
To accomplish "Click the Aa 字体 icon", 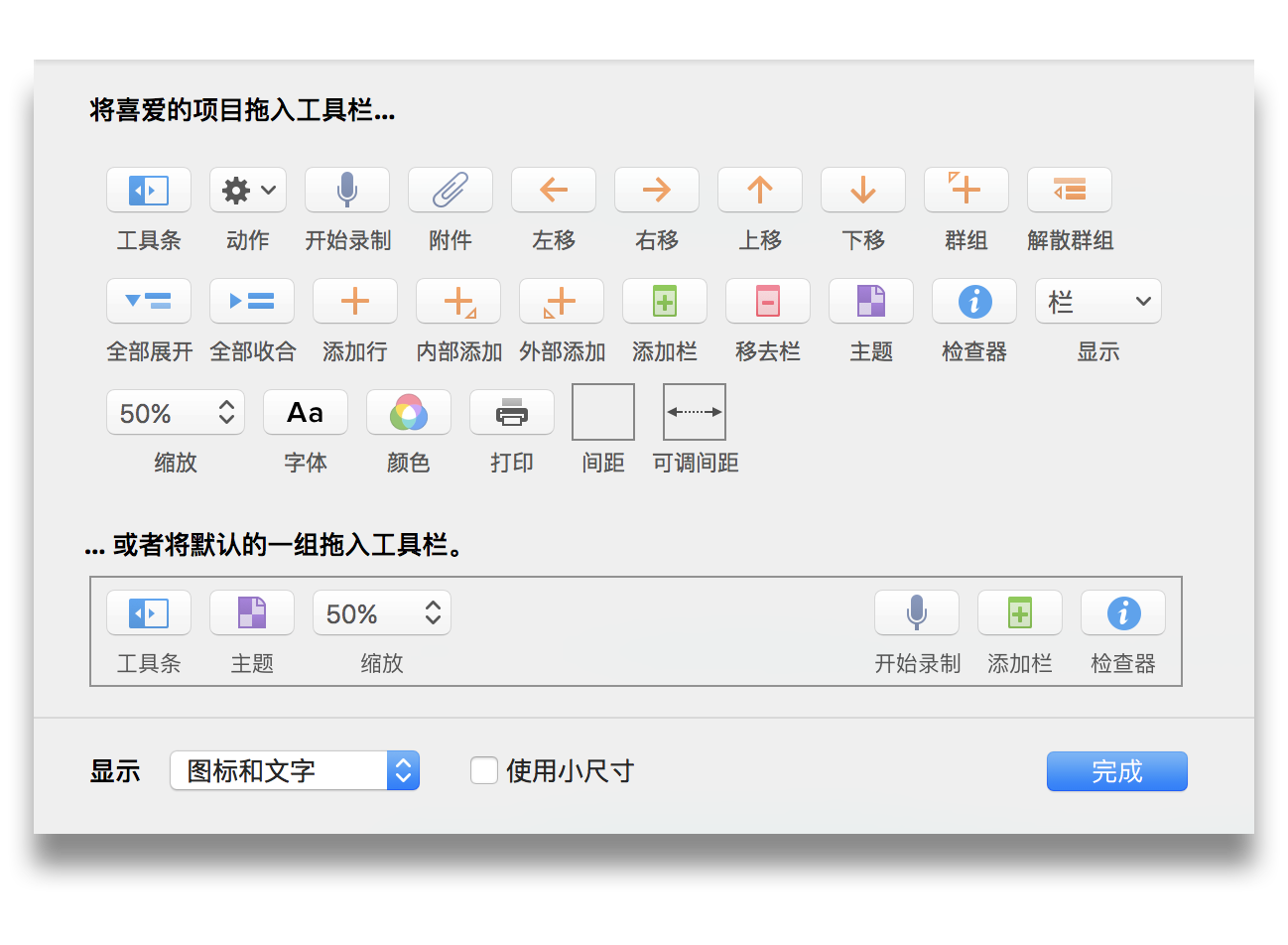I will pyautogui.click(x=306, y=412).
